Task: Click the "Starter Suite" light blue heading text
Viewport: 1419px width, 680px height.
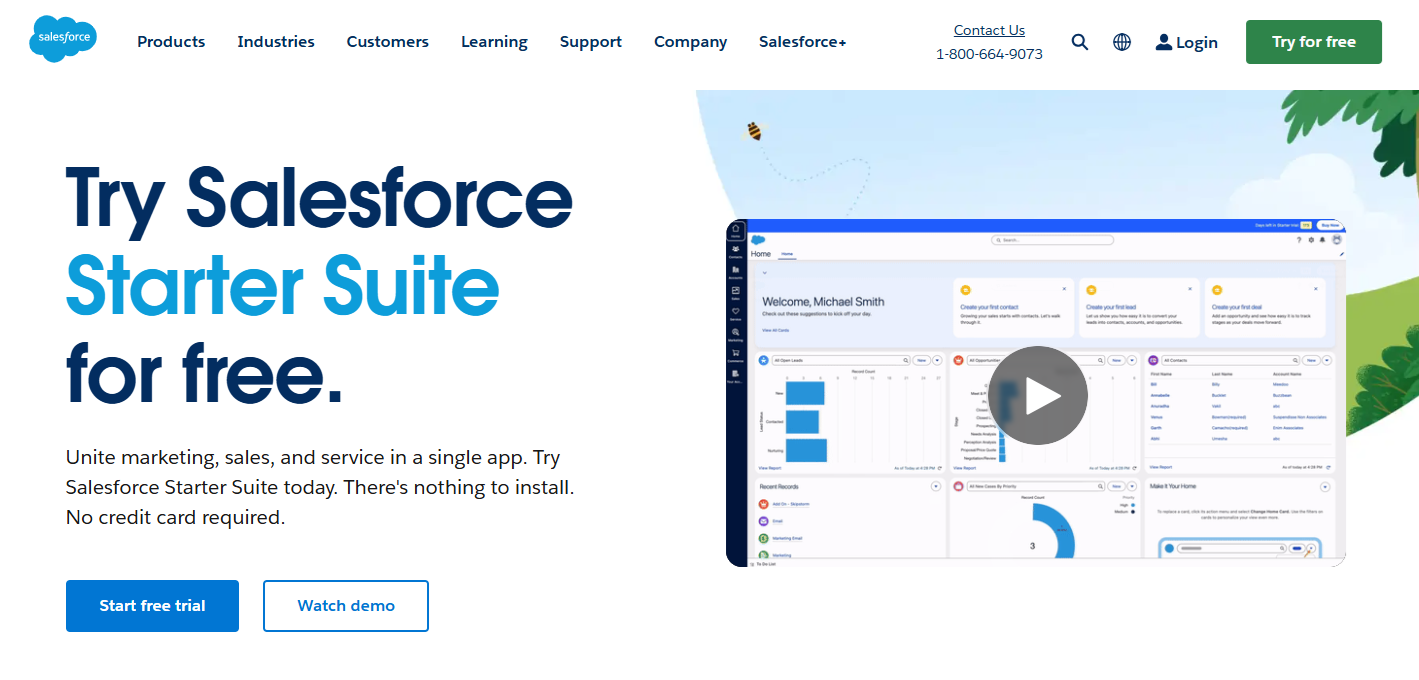Action: pyautogui.click(x=283, y=285)
